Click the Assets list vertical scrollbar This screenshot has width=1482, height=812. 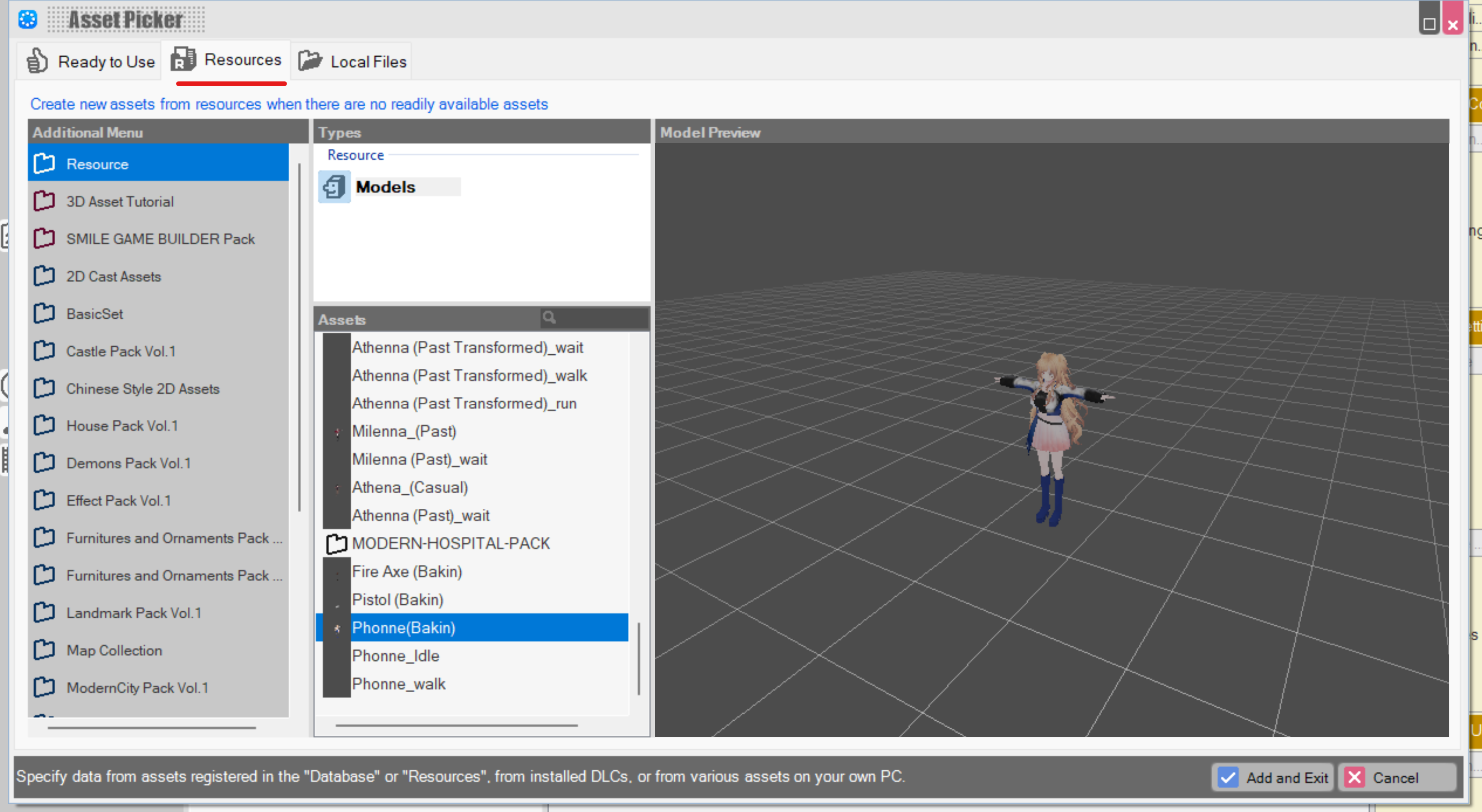(639, 658)
